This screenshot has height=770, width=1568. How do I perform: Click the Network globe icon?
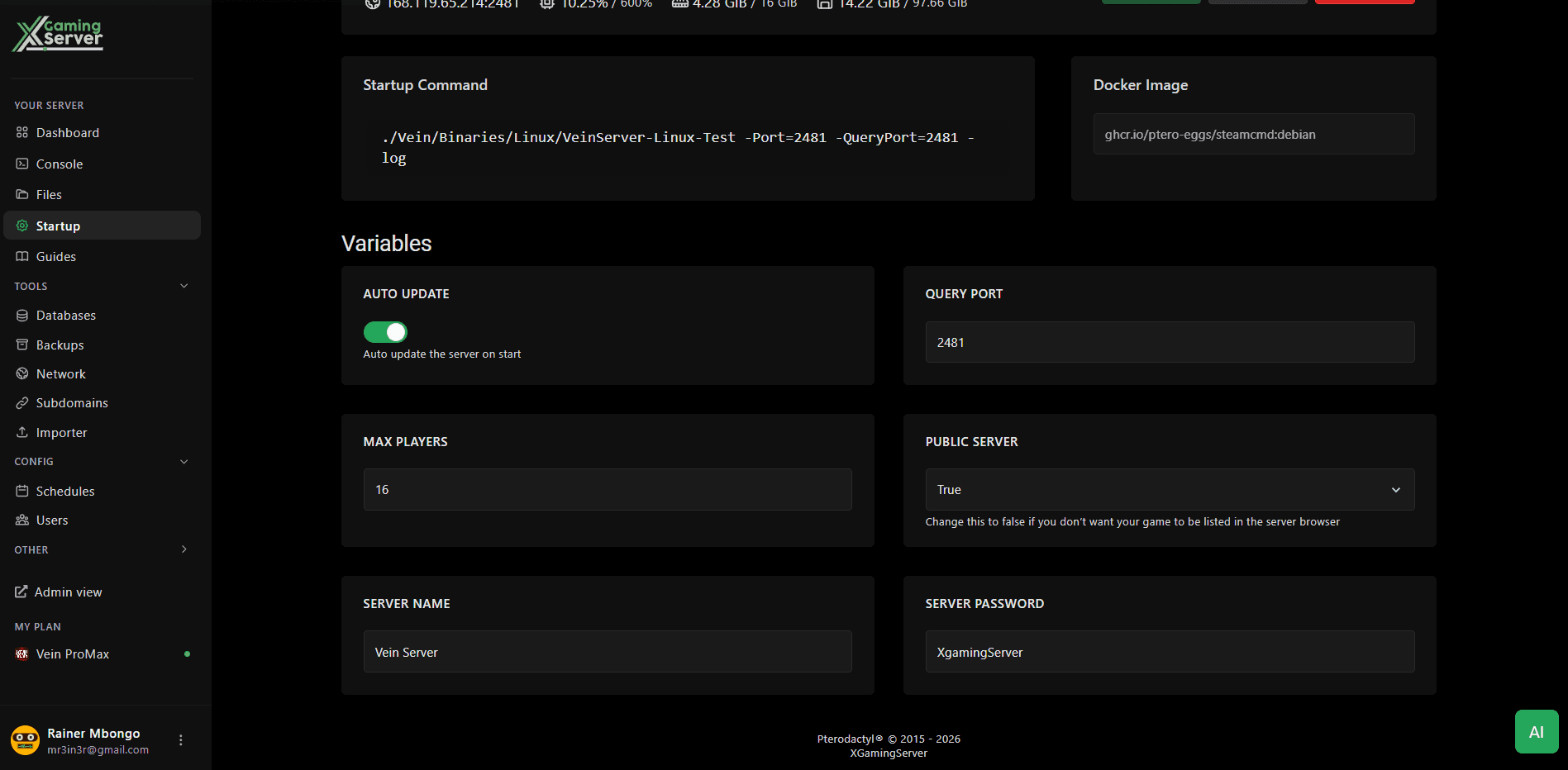[22, 373]
